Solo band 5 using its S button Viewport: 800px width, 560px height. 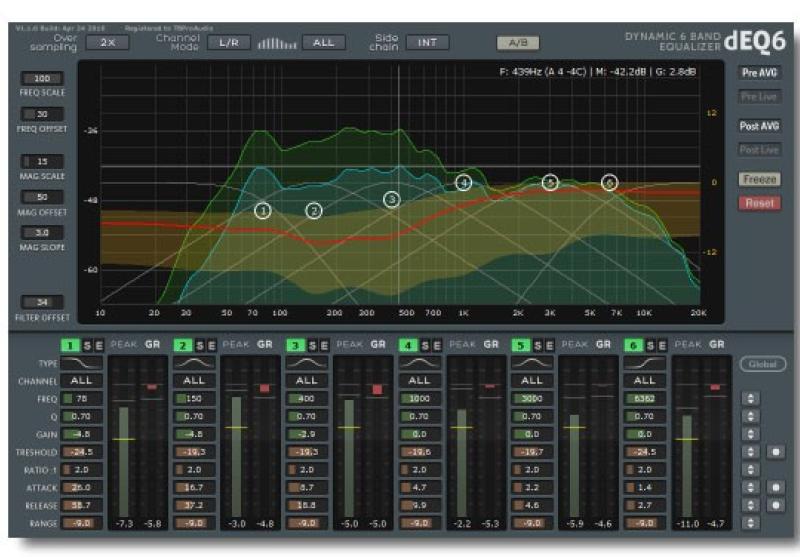pyautogui.click(x=537, y=345)
